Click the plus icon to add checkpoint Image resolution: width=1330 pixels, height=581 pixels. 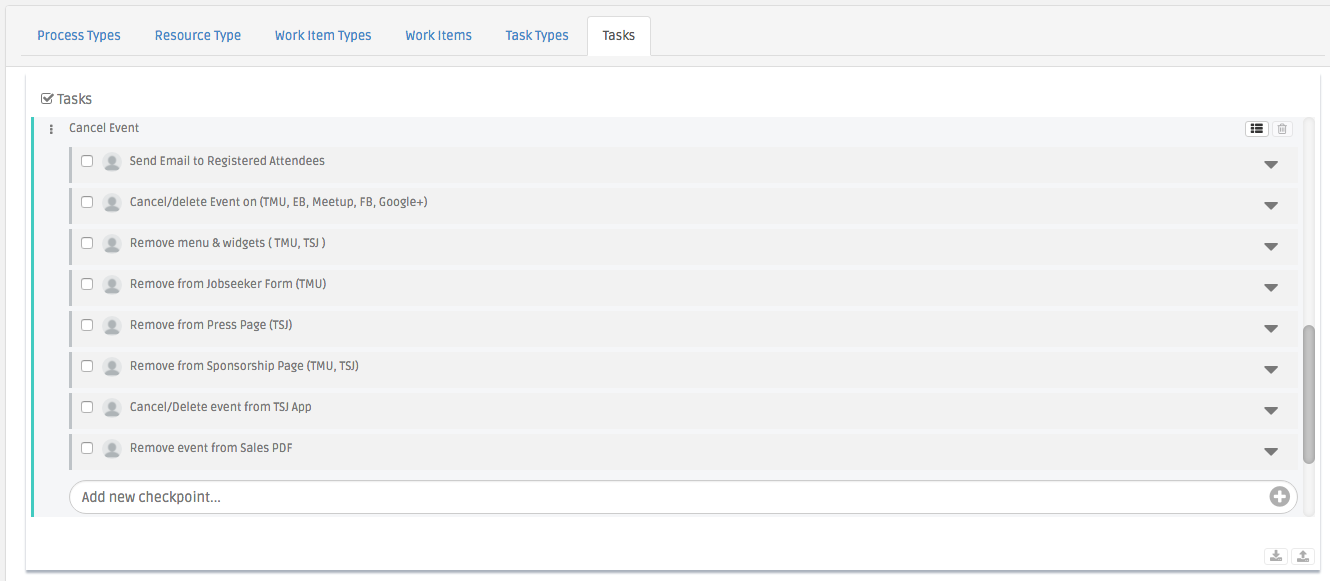tap(1279, 497)
